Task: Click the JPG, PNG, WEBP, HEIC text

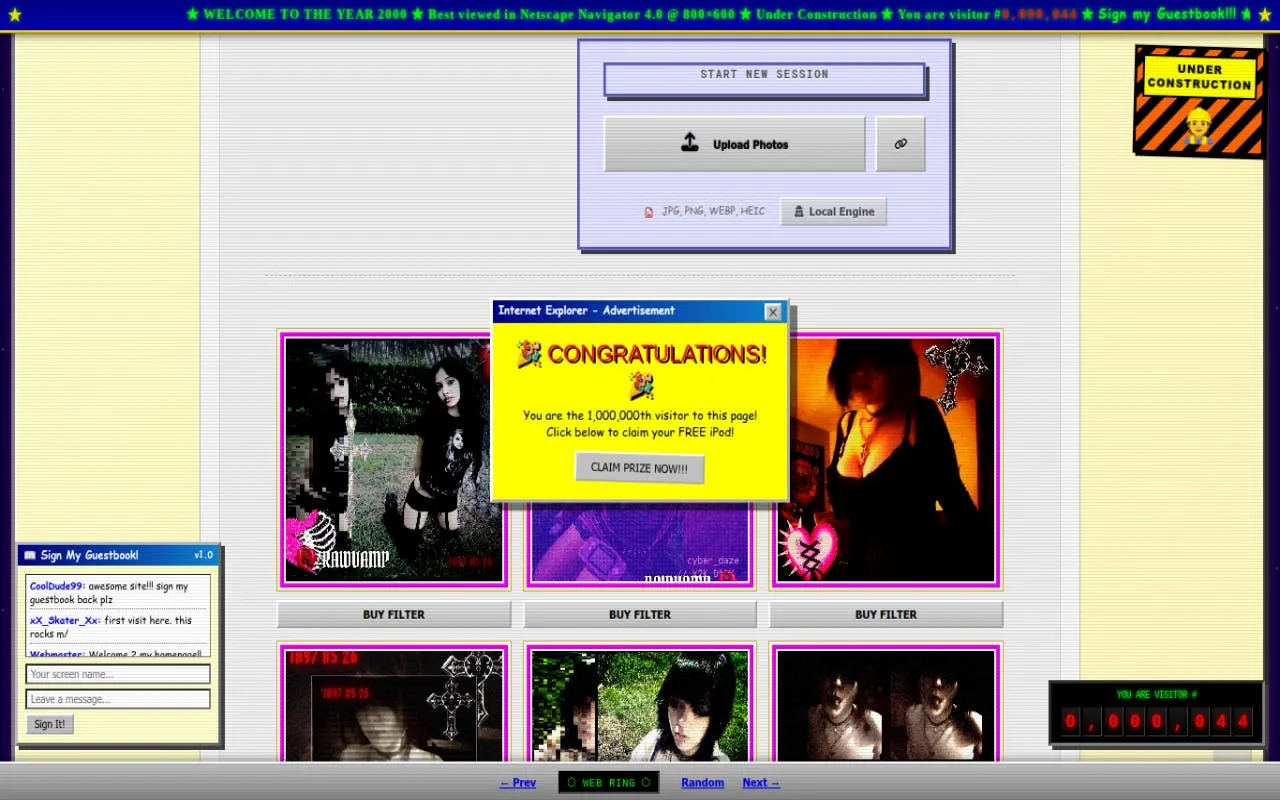Action: coord(713,212)
